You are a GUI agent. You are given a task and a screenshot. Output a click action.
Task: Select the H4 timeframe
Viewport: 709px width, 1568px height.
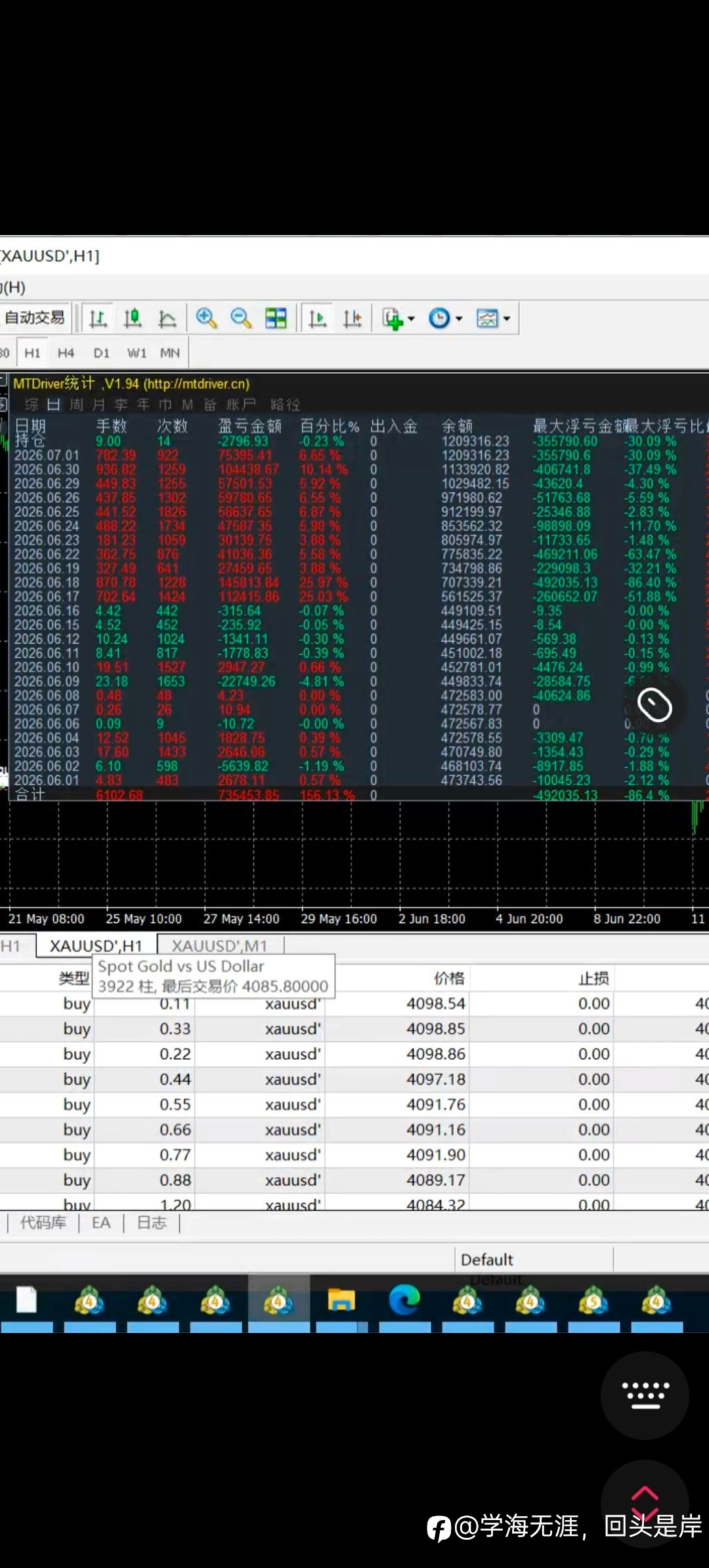(66, 353)
